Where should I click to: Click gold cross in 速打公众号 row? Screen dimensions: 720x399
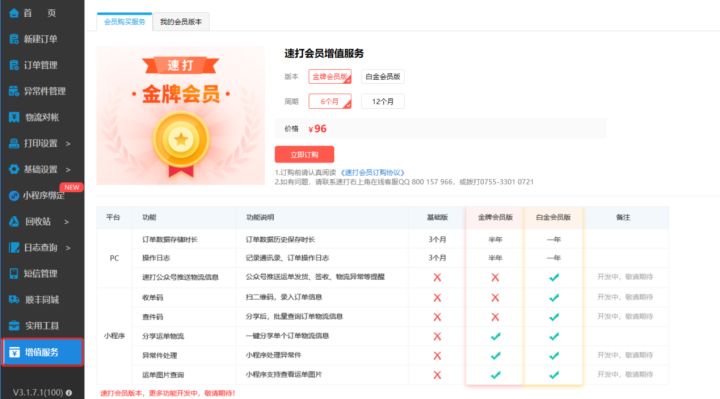click(x=495, y=277)
